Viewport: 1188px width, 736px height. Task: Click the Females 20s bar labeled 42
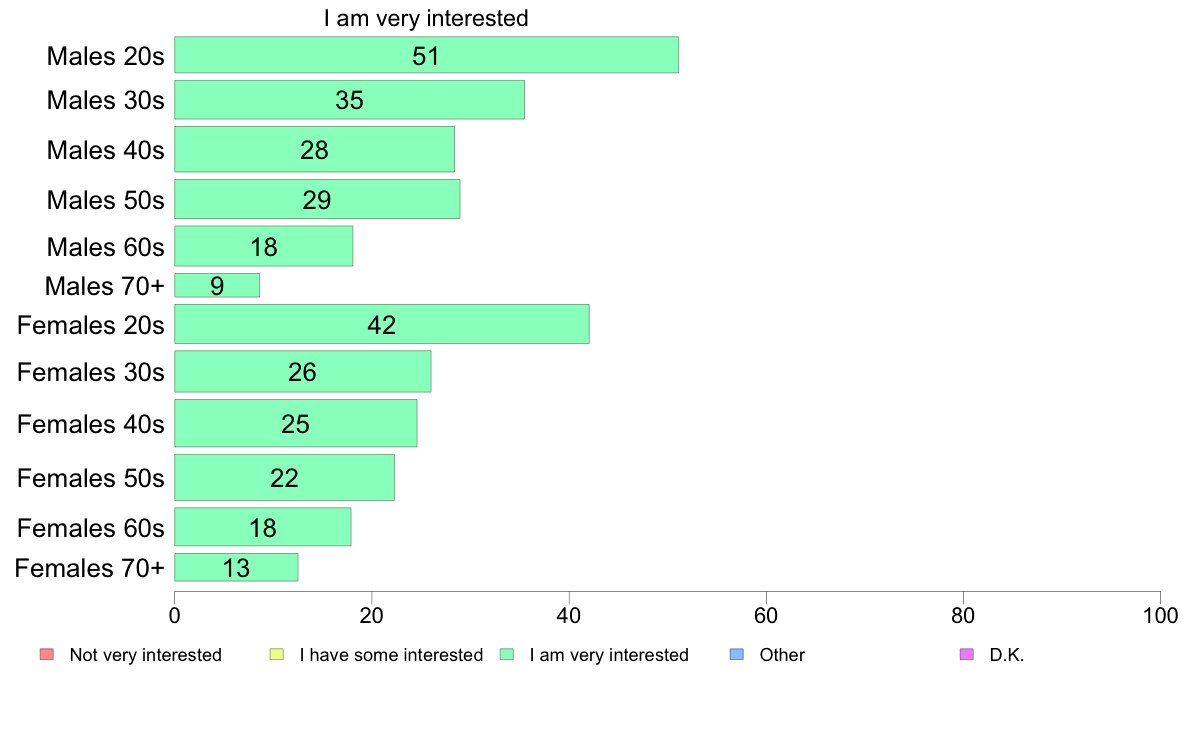pos(382,324)
